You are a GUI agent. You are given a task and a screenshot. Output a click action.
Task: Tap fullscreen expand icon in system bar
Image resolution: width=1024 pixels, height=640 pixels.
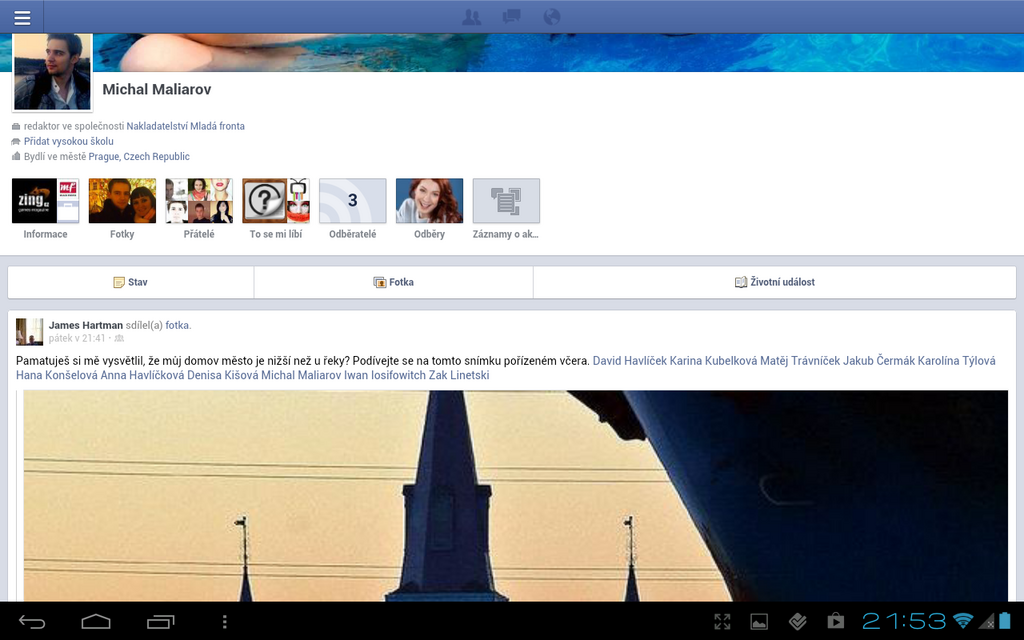click(722, 622)
